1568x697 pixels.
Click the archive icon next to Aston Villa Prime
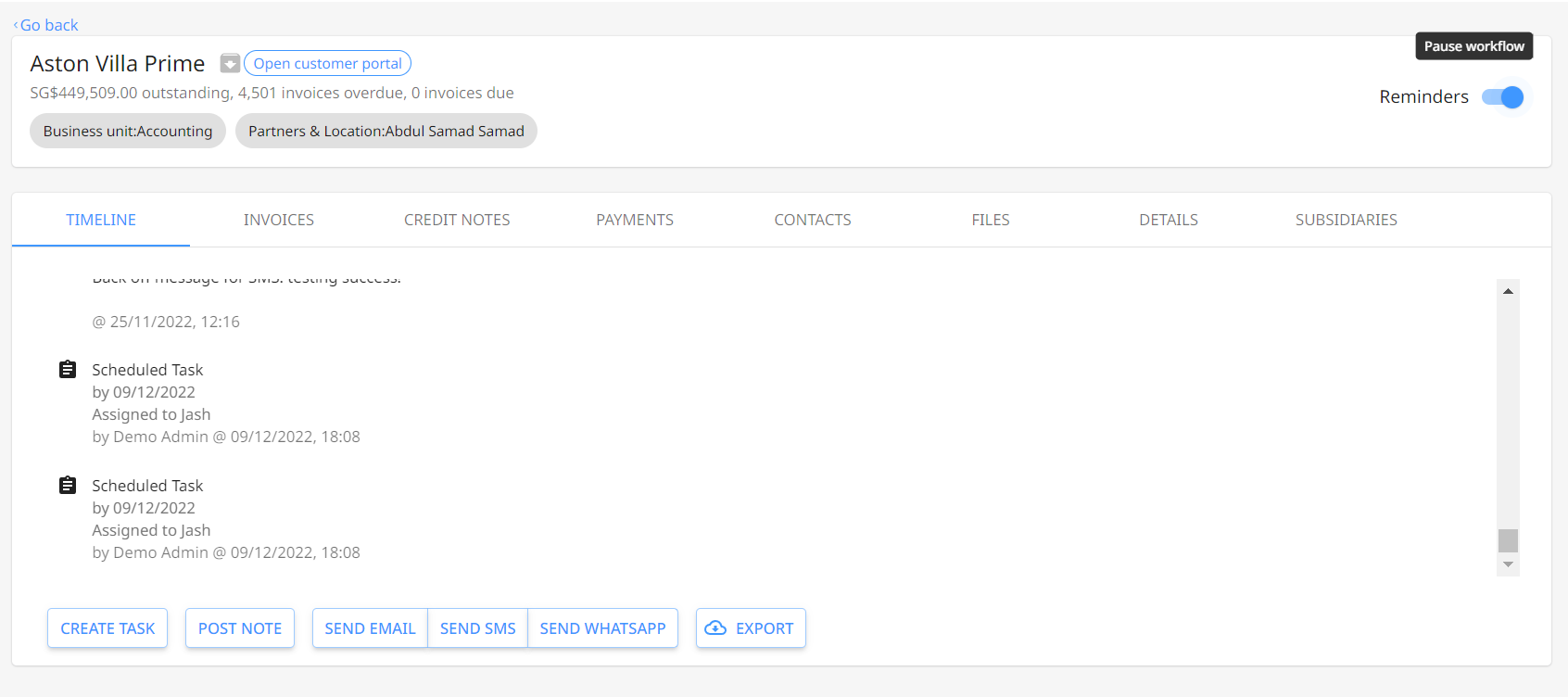point(230,63)
